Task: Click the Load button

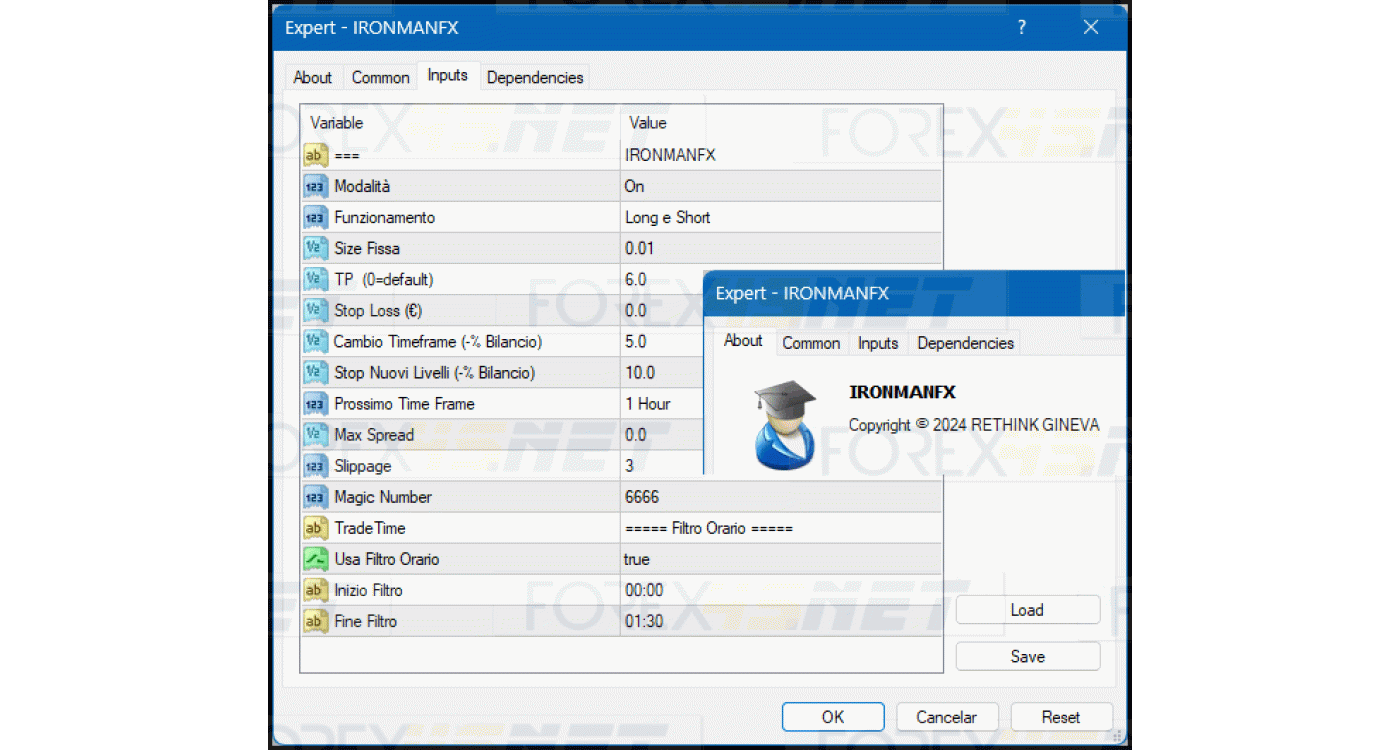Action: (1027, 610)
